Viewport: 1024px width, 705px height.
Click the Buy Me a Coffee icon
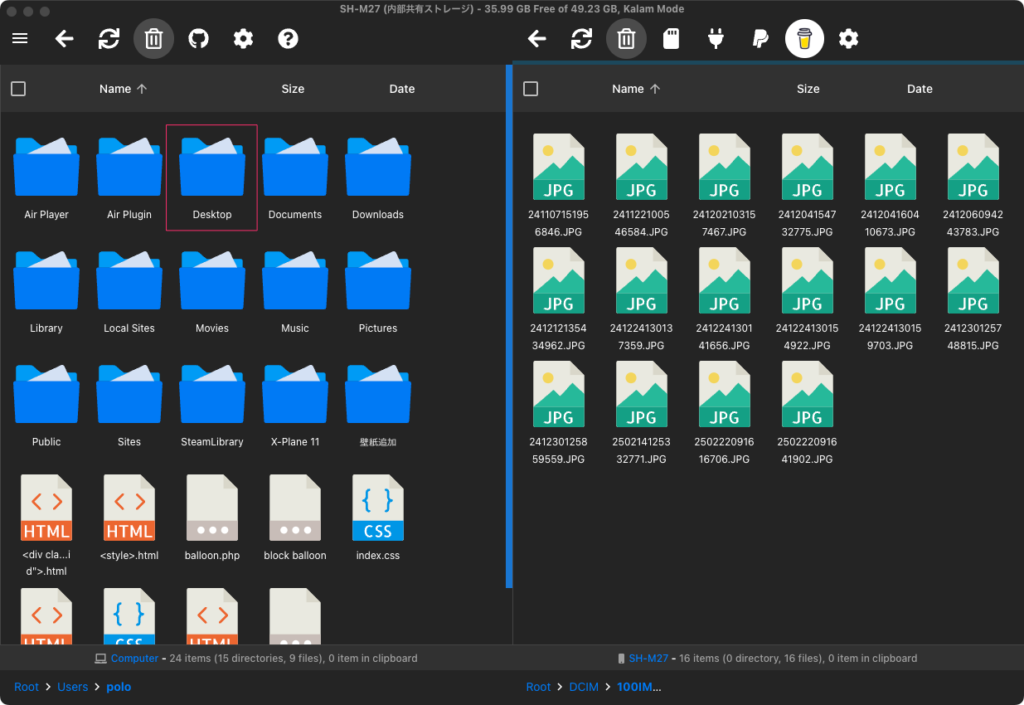(x=804, y=39)
